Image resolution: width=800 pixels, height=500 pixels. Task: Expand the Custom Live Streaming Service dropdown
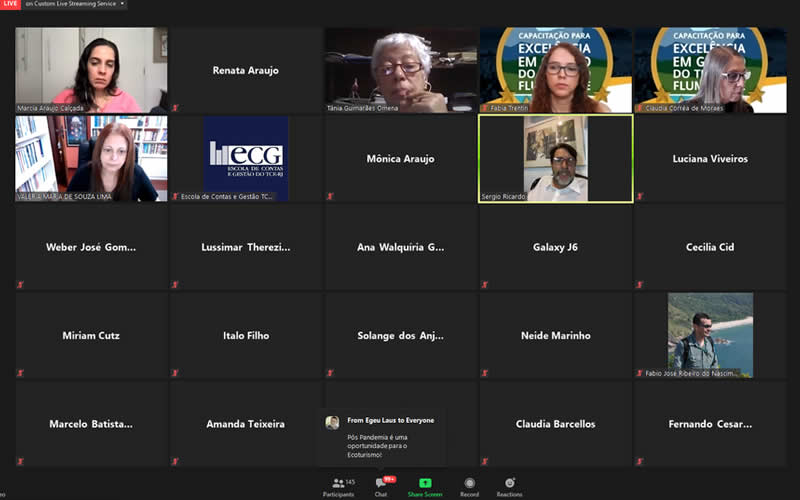tap(122, 5)
